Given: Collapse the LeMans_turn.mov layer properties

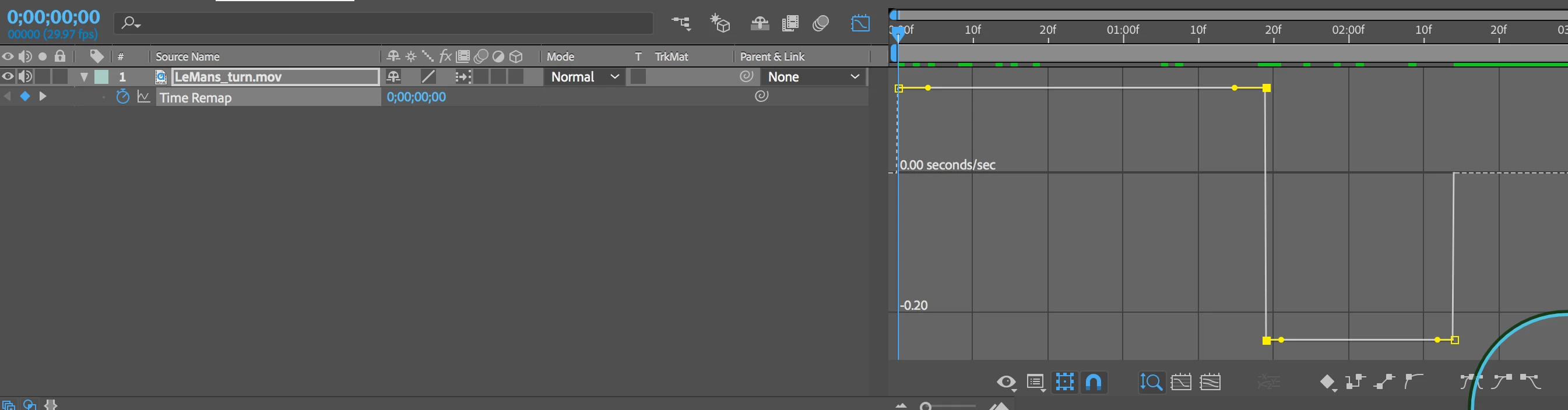Looking at the screenshot, I should point(84,77).
